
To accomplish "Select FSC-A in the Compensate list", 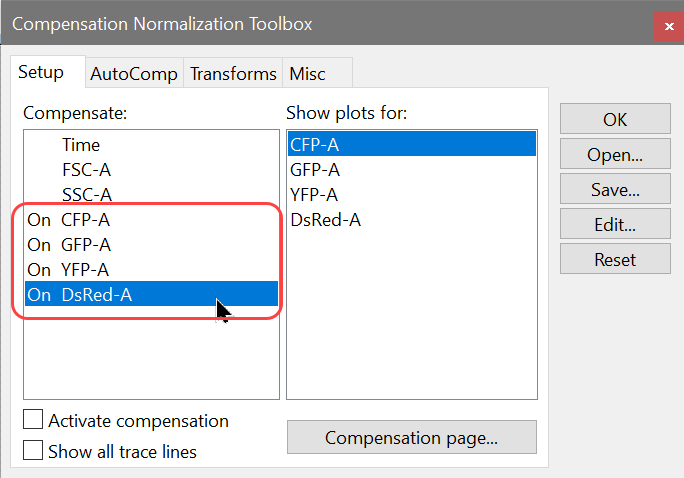I will [86, 170].
